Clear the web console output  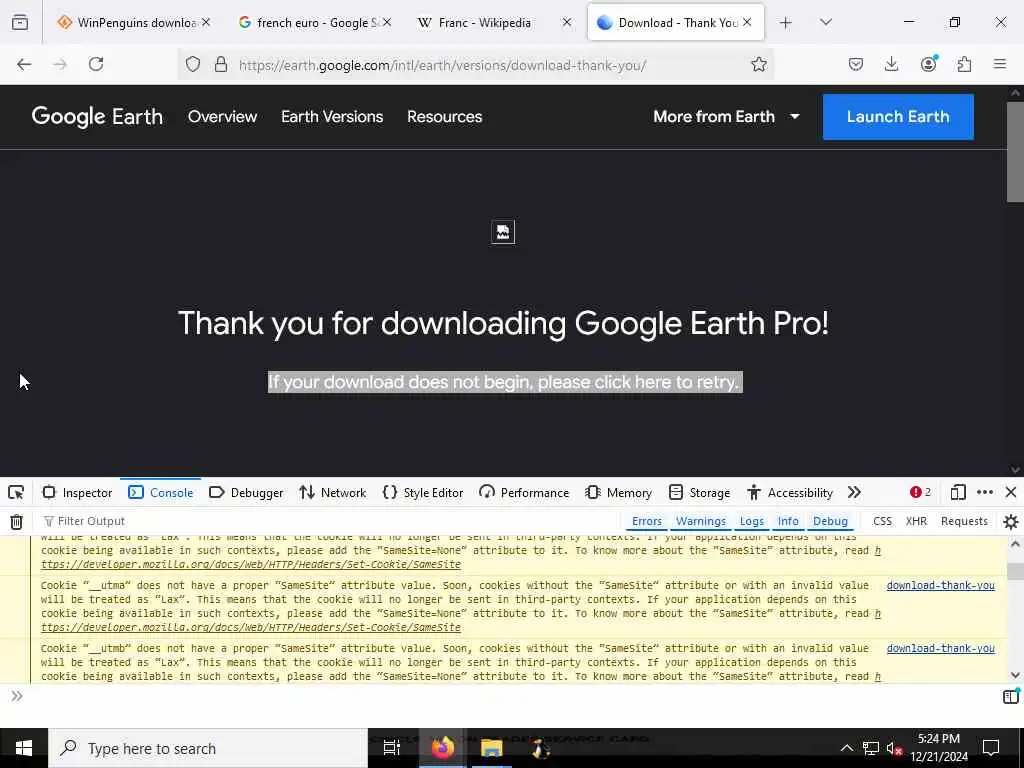pyautogui.click(x=16, y=521)
